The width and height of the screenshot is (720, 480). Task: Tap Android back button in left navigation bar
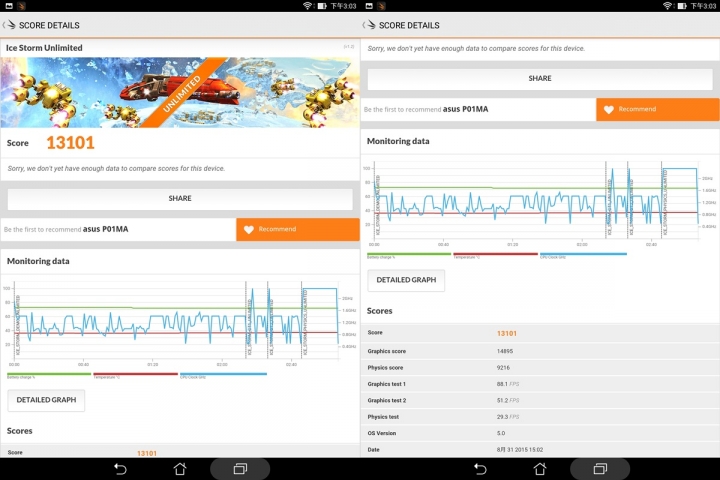120,469
